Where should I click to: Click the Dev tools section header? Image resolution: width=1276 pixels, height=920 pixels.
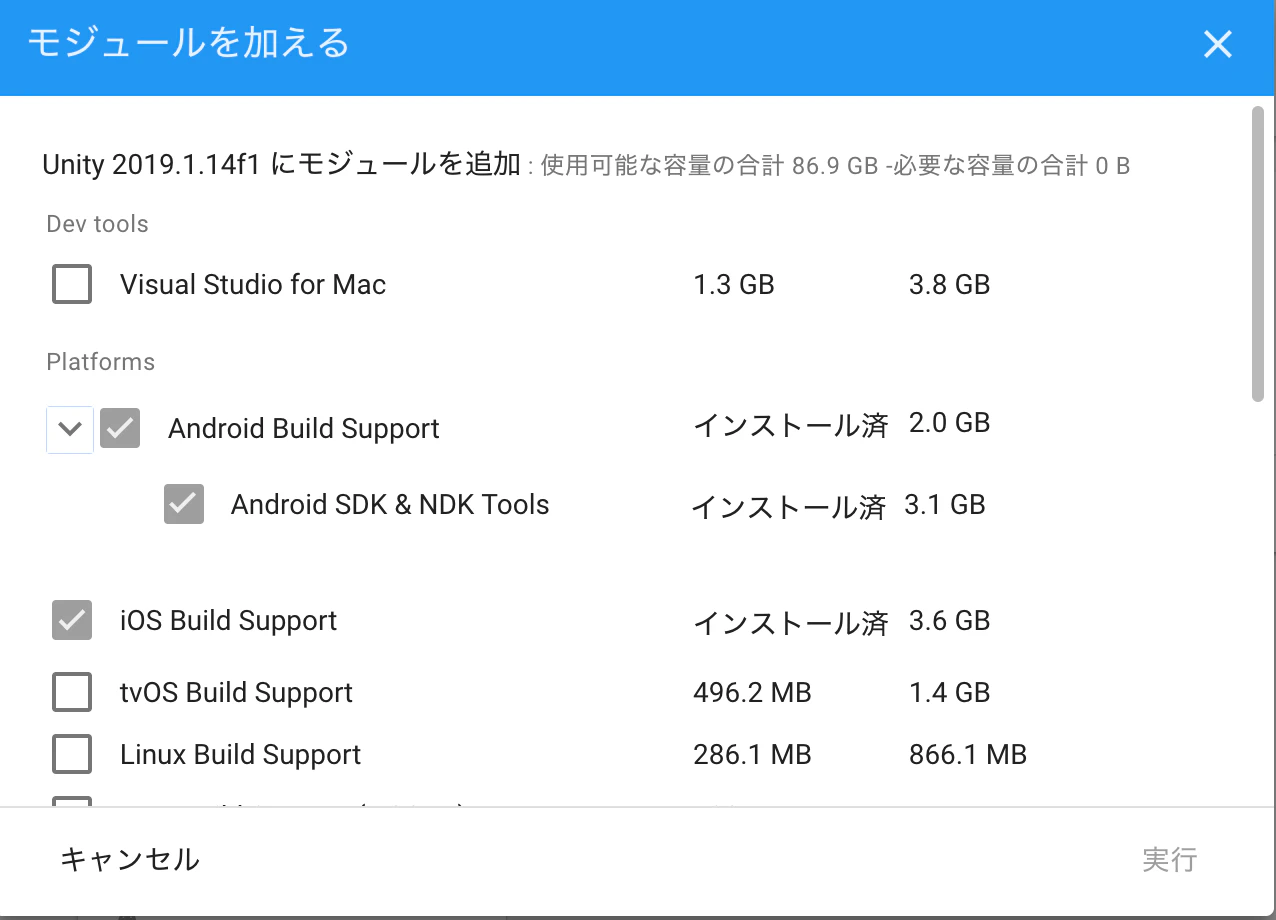point(97,223)
